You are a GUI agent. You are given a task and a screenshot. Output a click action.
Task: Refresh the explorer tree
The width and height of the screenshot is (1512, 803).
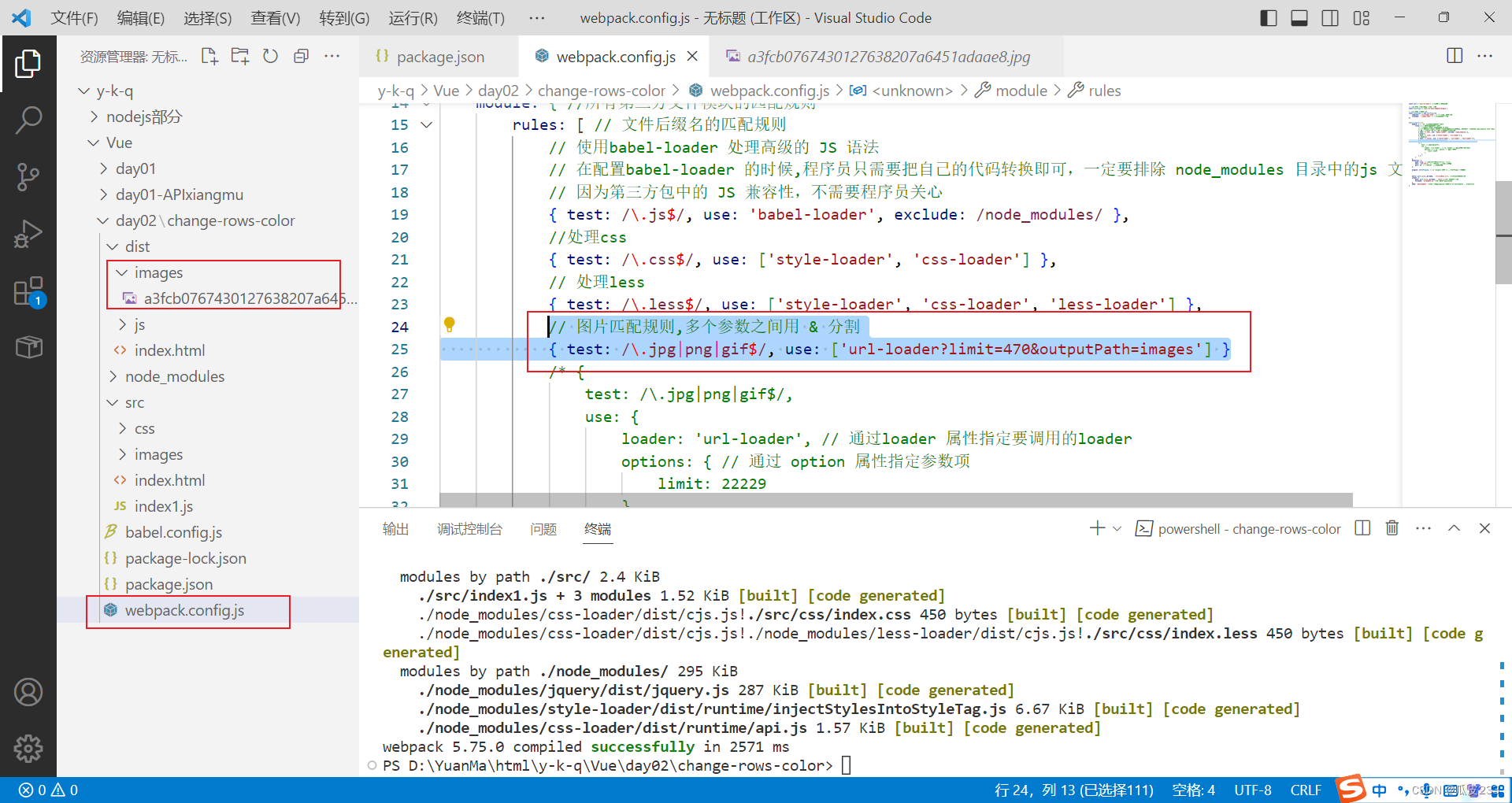[x=270, y=56]
